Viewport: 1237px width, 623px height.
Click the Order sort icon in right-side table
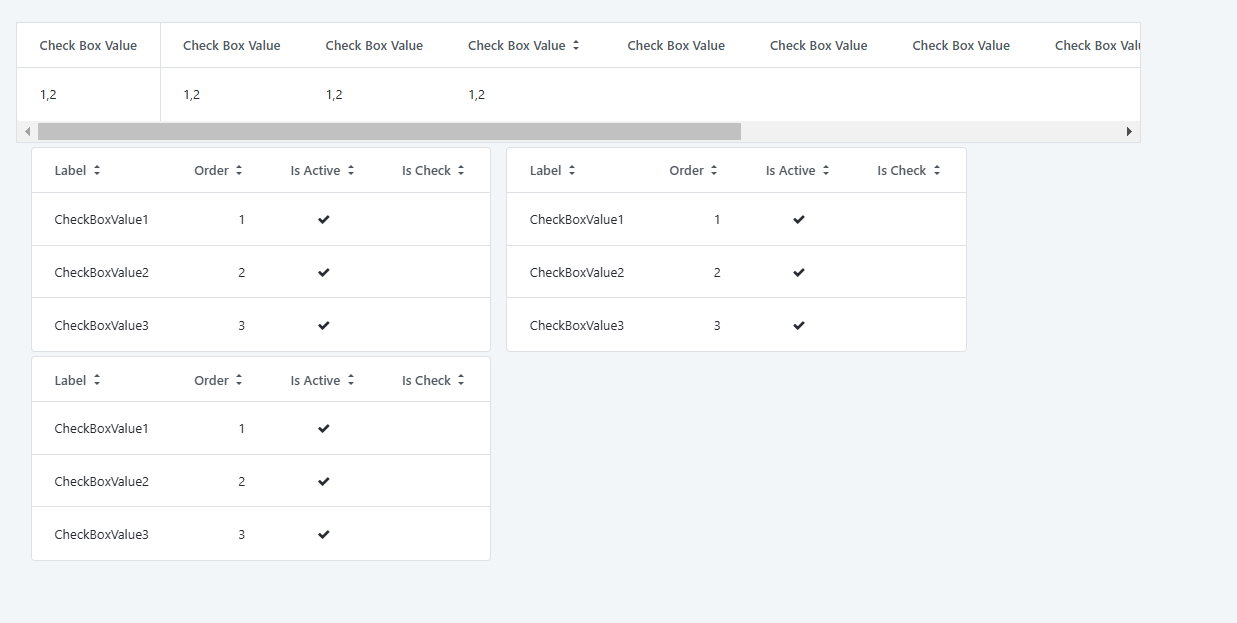pos(714,171)
